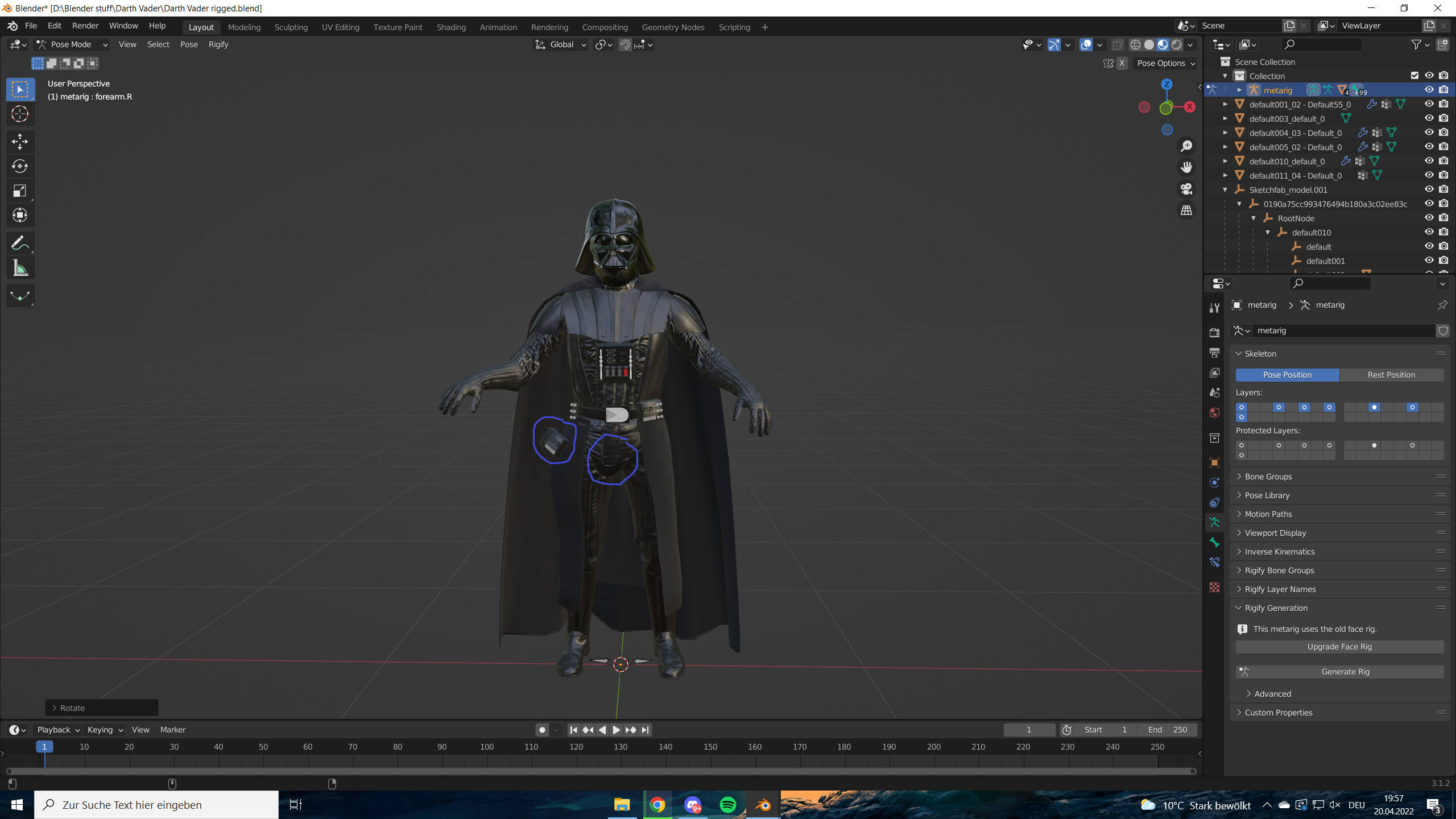Open the Bone Constraints properties tab
Screen dimensions: 1456x819
pyautogui.click(x=1214, y=562)
